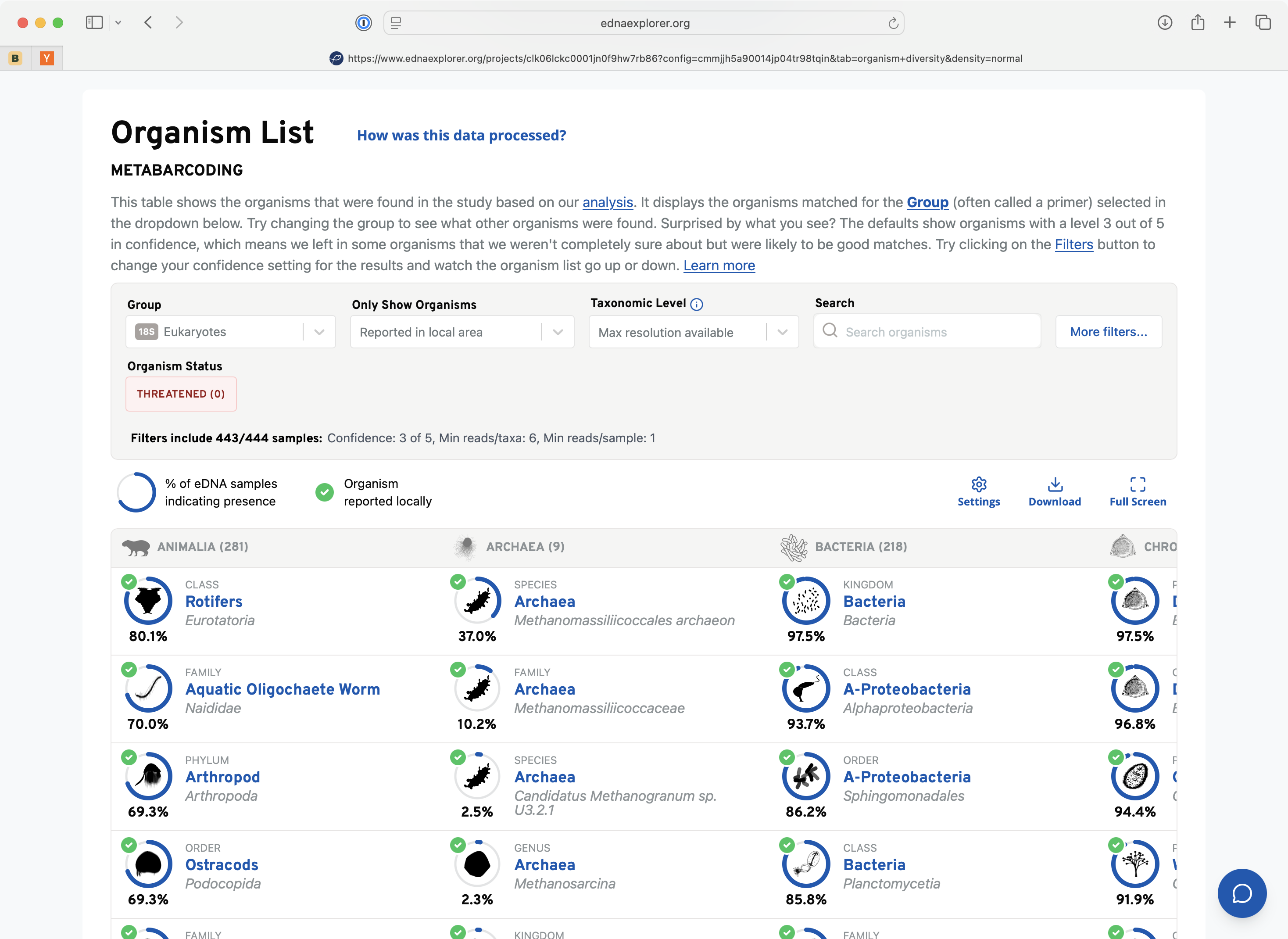Reload the page

click(x=893, y=23)
